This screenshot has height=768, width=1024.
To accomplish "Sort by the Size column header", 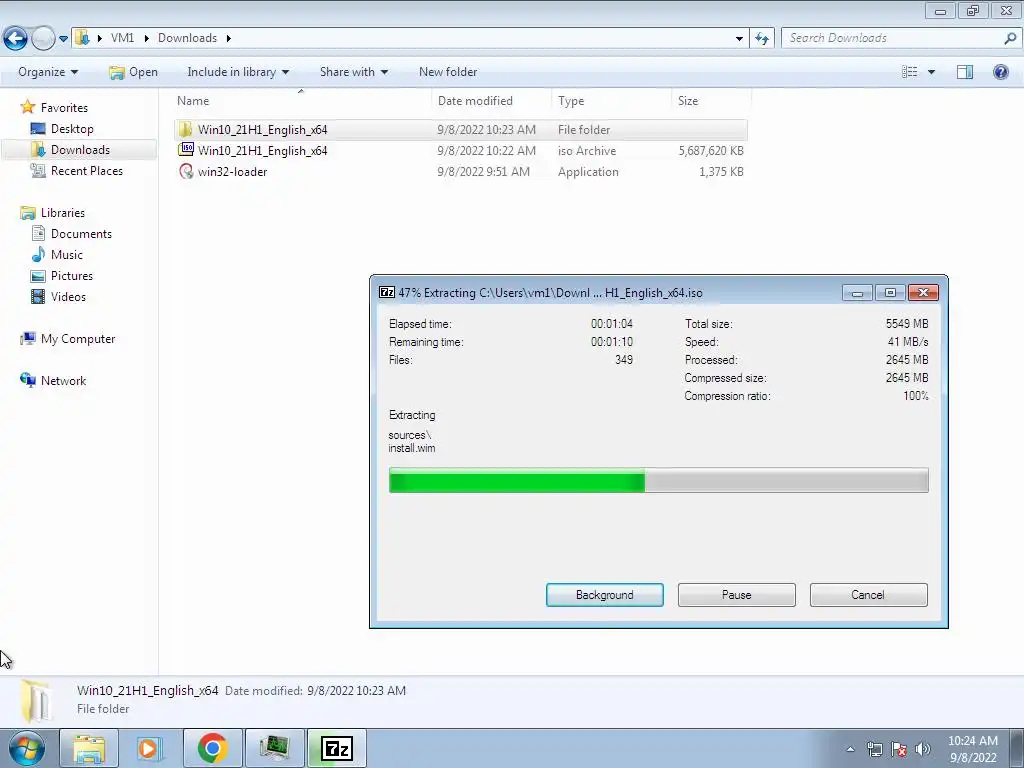I will (711, 101).
